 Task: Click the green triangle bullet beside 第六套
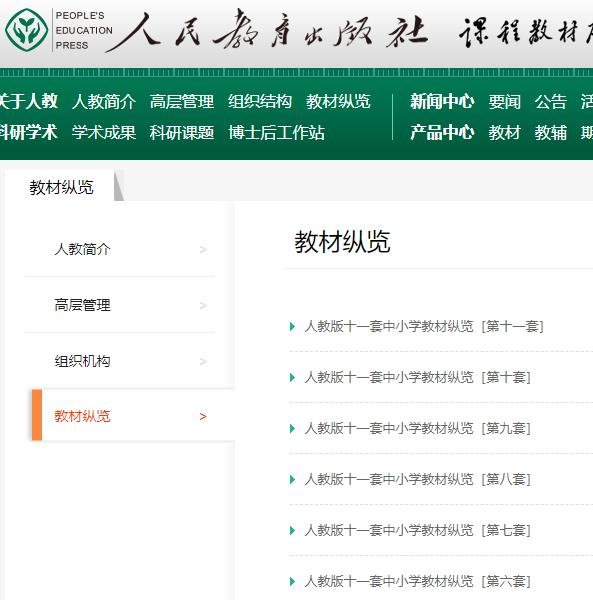[x=293, y=581]
